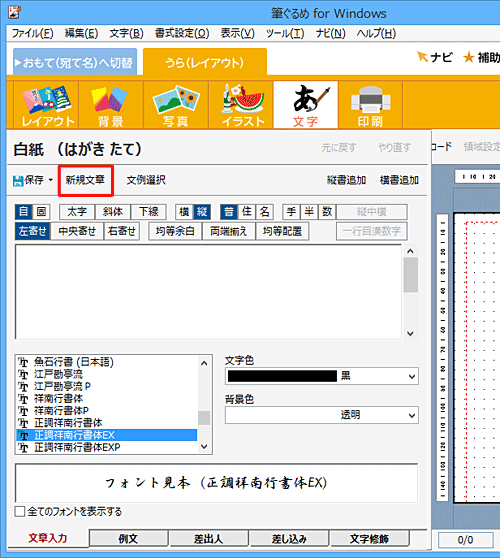Click font list scroll down arrow

pos(204,446)
